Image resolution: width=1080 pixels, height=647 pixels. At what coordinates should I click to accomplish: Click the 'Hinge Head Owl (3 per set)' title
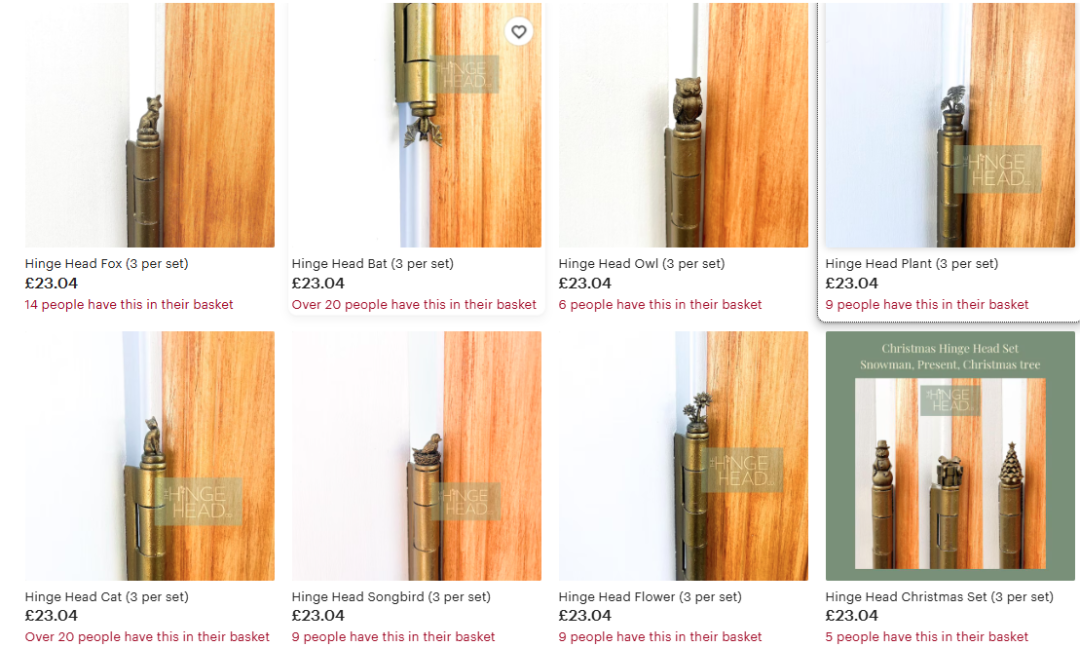click(642, 263)
